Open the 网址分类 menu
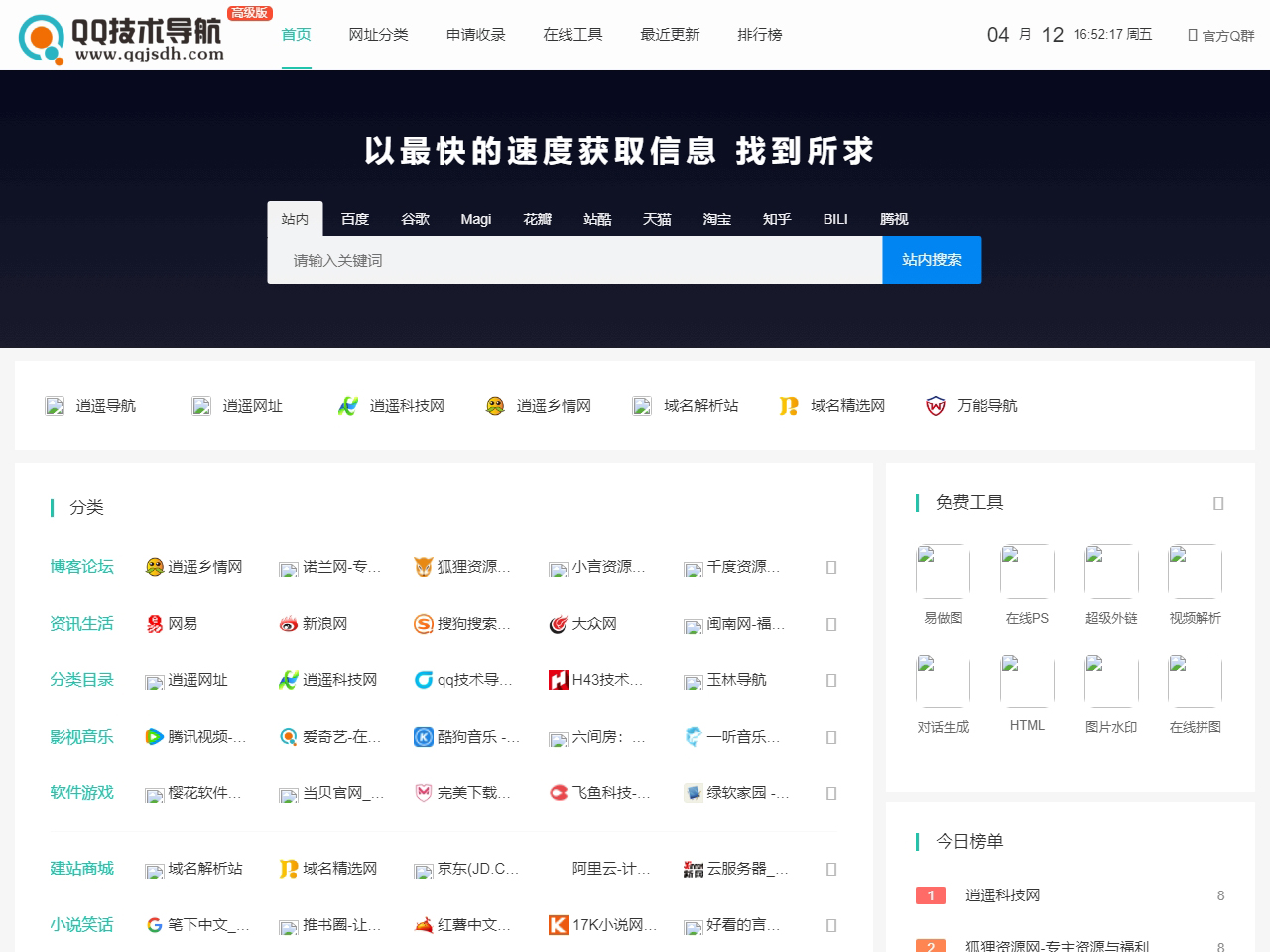This screenshot has height=952, width=1270. [379, 34]
